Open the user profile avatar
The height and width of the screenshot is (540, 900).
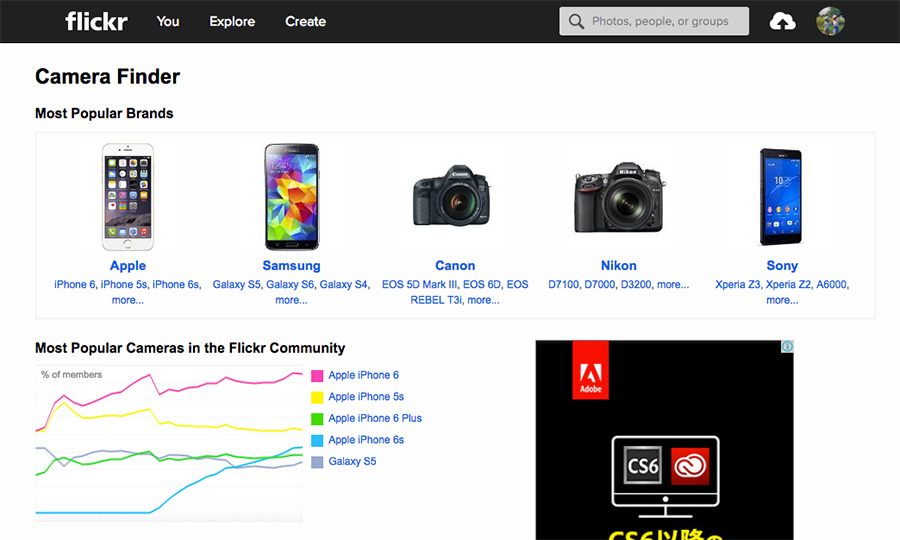pos(830,21)
